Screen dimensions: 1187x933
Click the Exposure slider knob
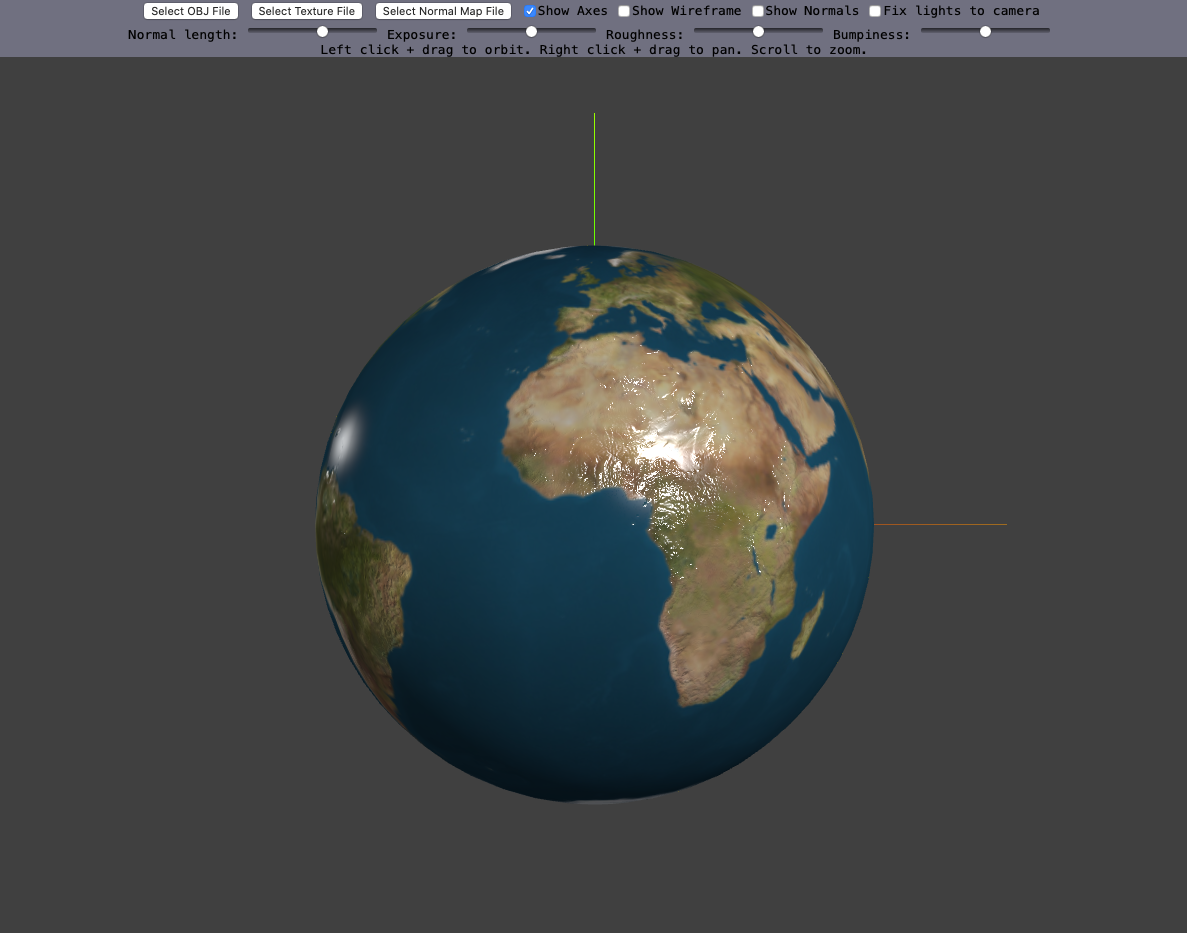pos(531,32)
